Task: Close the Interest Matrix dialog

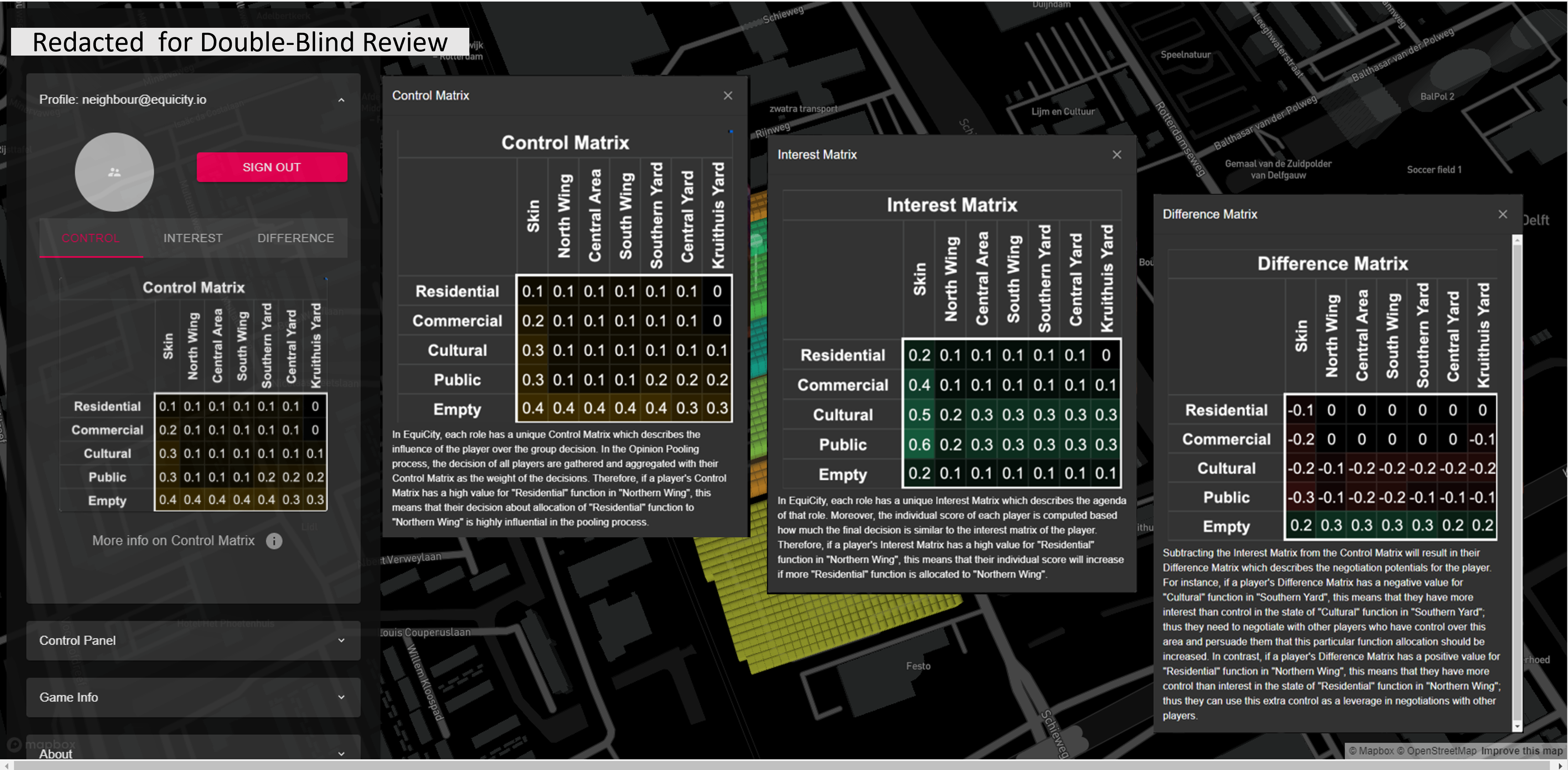Action: coord(1116,155)
